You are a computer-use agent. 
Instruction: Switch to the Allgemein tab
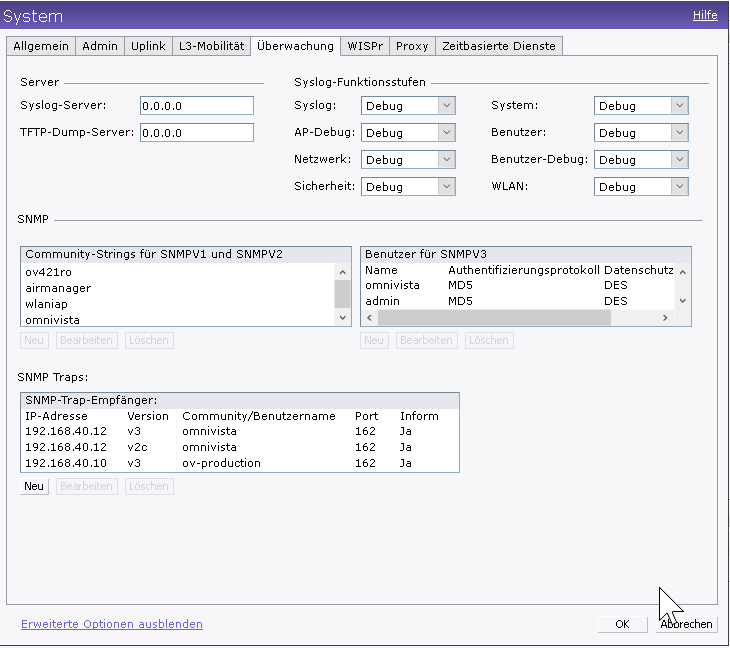pos(41,46)
